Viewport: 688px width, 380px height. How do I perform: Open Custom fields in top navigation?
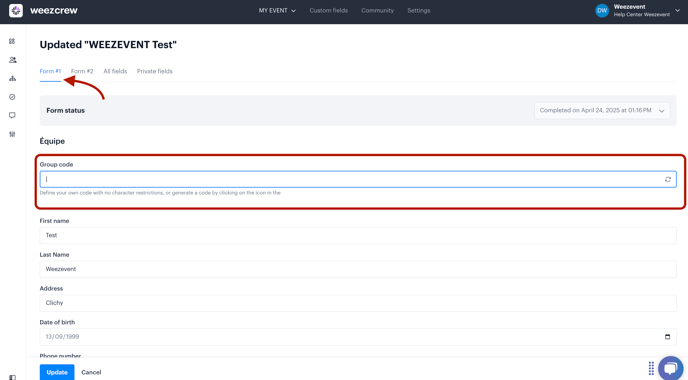[x=329, y=11]
